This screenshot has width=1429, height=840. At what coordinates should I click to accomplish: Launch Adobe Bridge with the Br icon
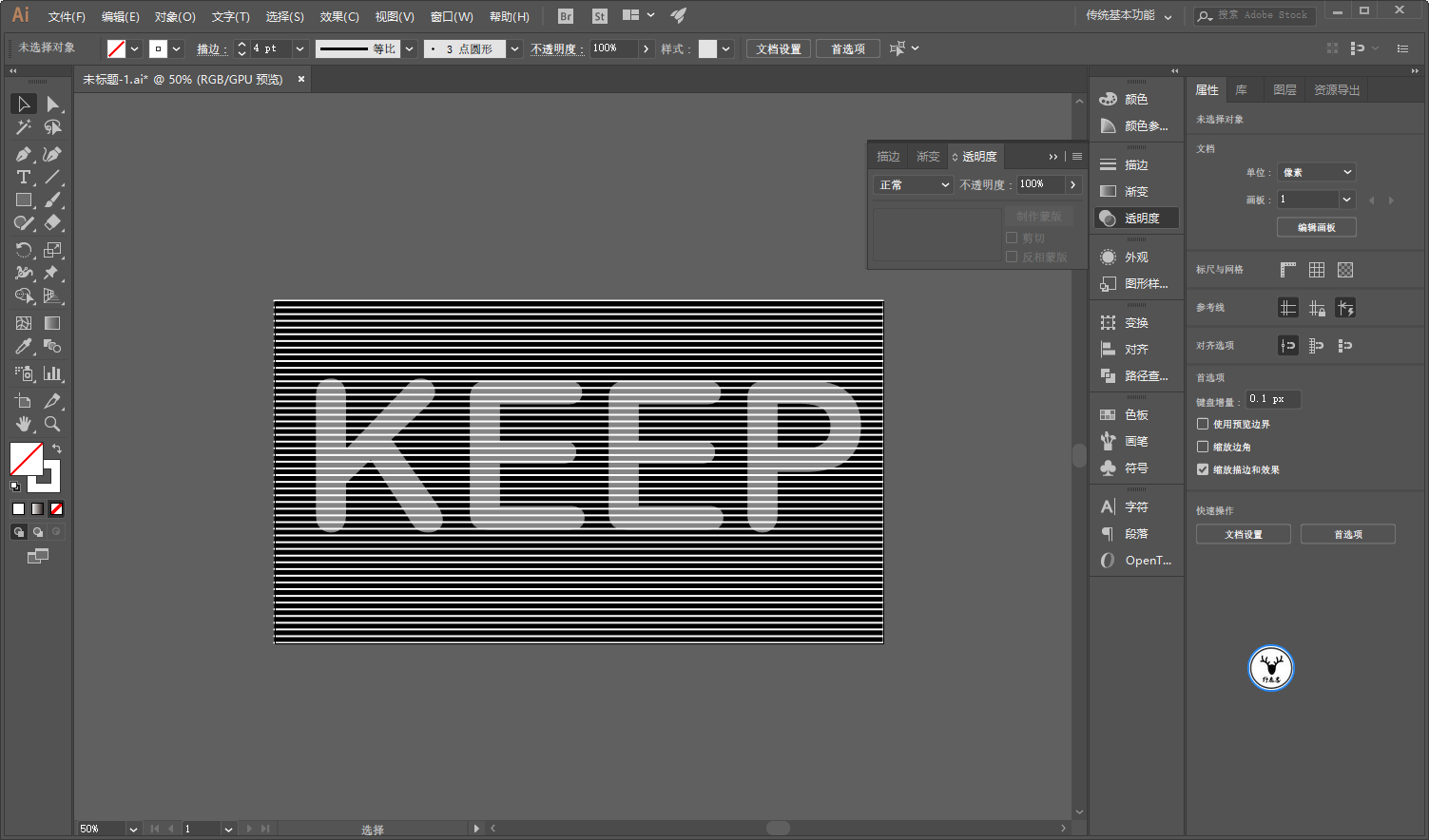tap(566, 16)
